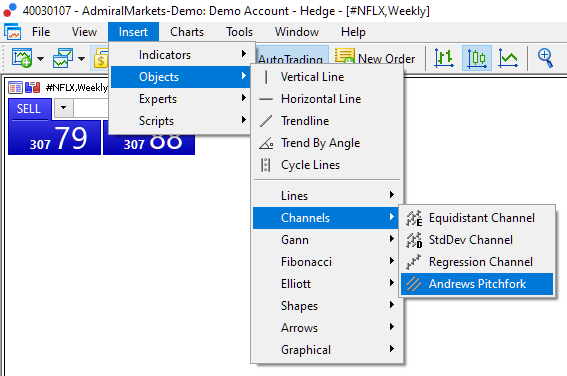This screenshot has width=567, height=376.
Task: Choose Andrews Pitchfork
Action: click(477, 284)
